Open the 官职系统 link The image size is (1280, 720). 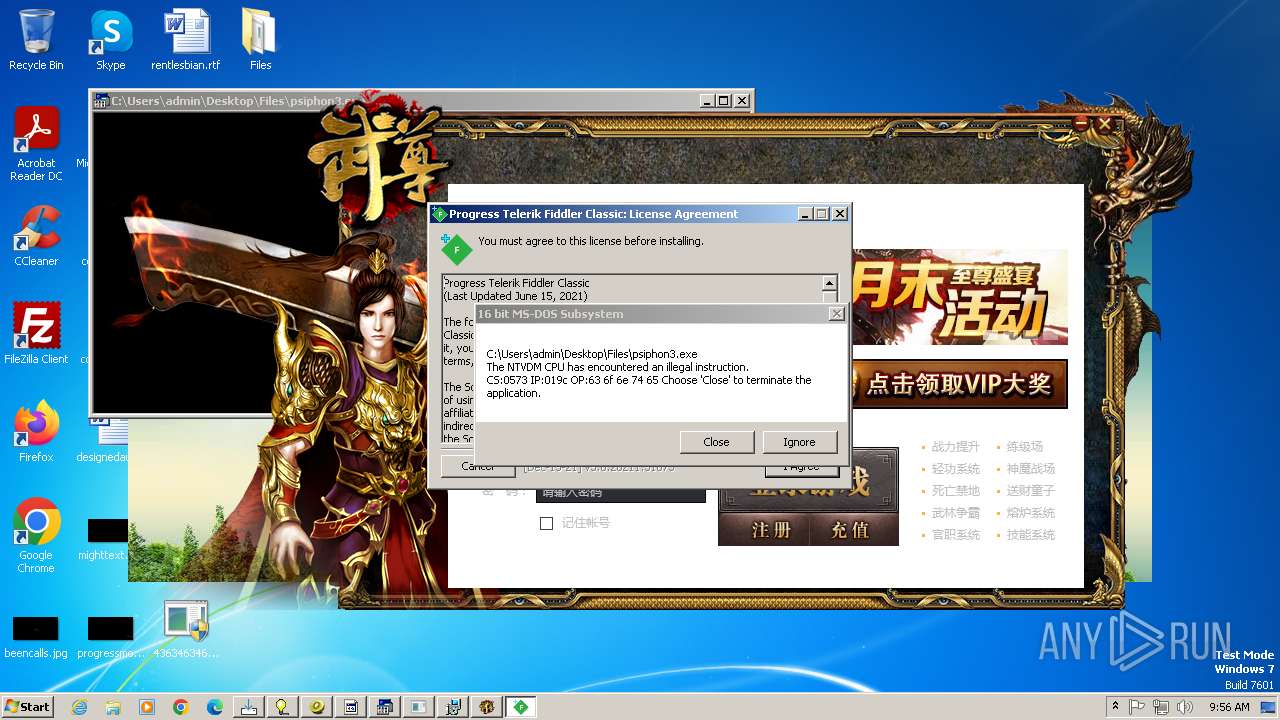955,535
